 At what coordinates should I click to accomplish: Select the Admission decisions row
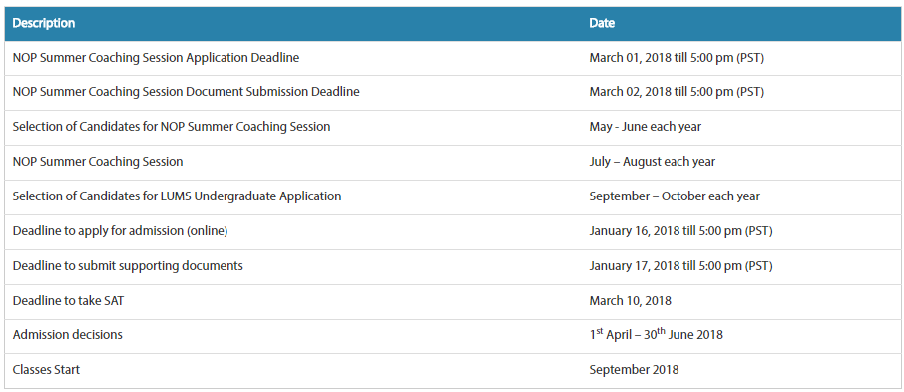point(452,336)
